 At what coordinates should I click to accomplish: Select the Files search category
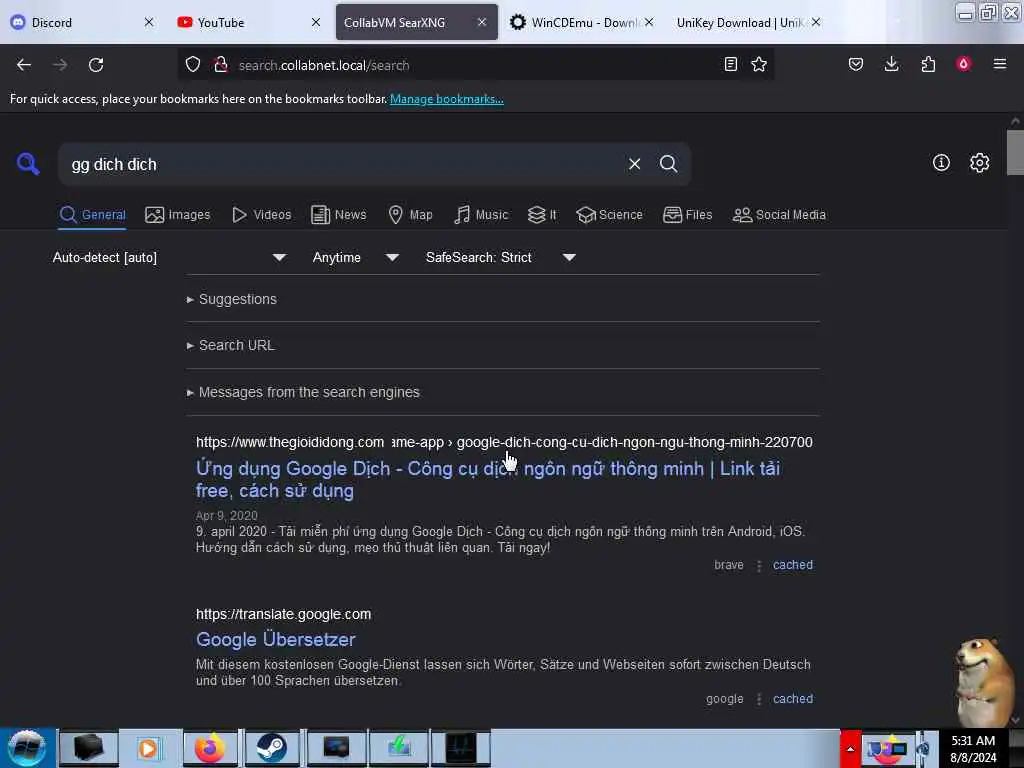pyautogui.click(x=687, y=215)
